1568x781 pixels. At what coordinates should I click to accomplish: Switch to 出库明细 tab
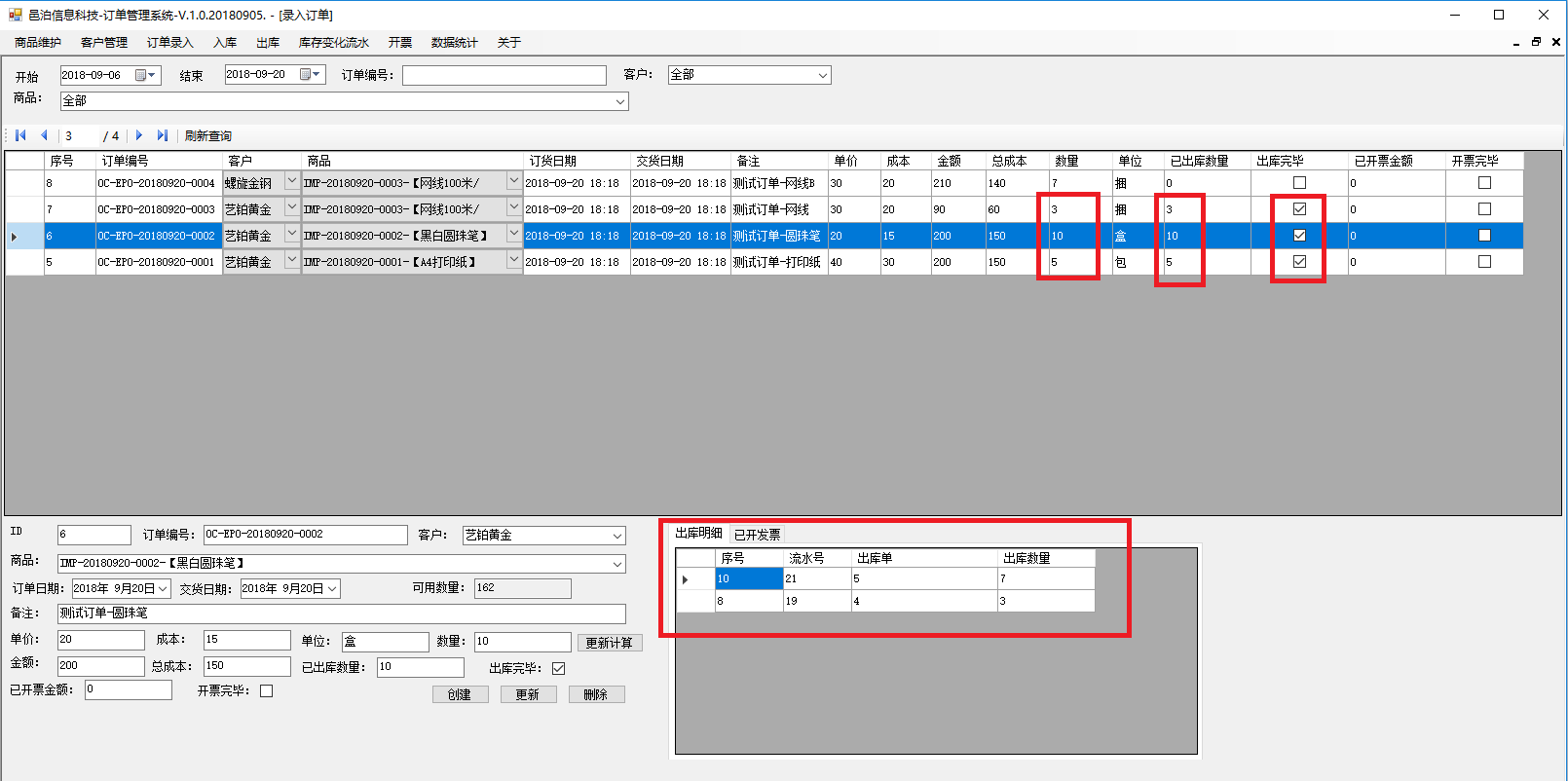(x=699, y=533)
